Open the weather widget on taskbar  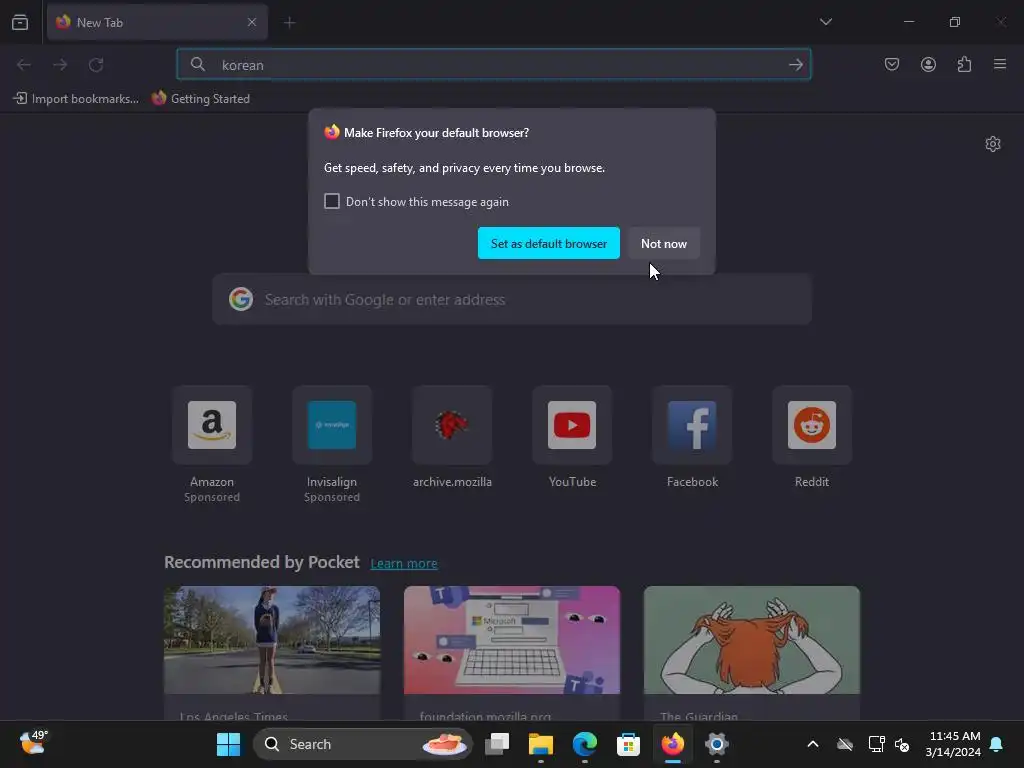33,743
